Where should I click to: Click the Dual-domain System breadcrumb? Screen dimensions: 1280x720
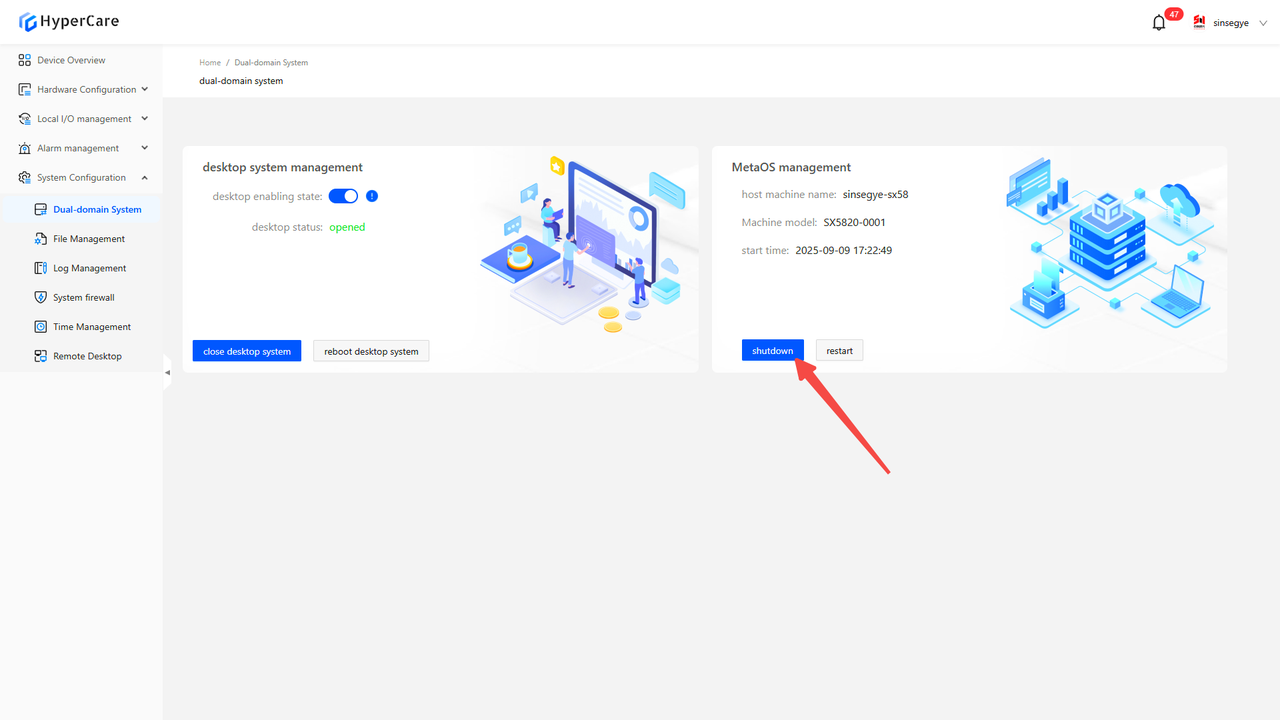271,63
